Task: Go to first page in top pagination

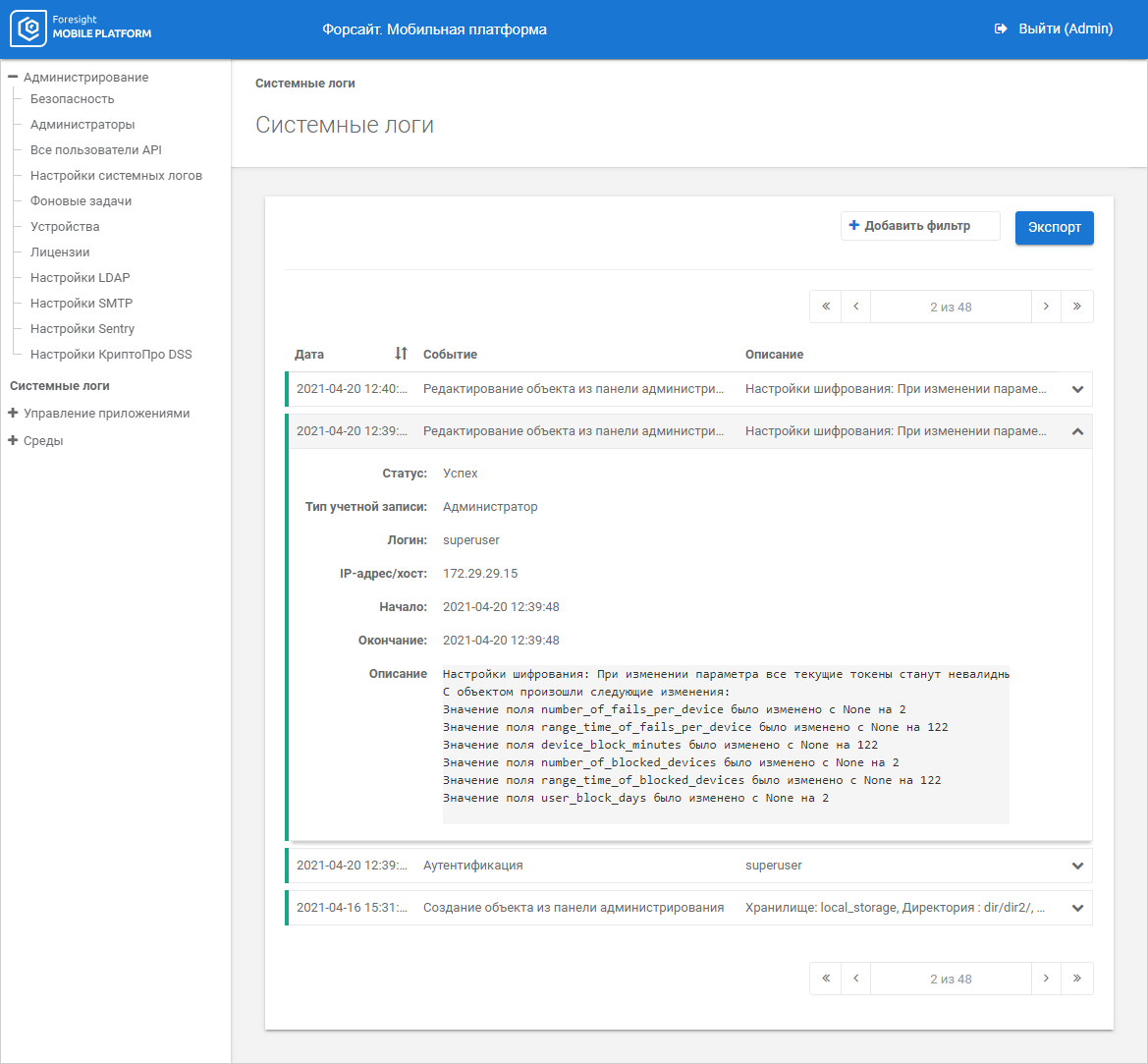Action: [826, 307]
